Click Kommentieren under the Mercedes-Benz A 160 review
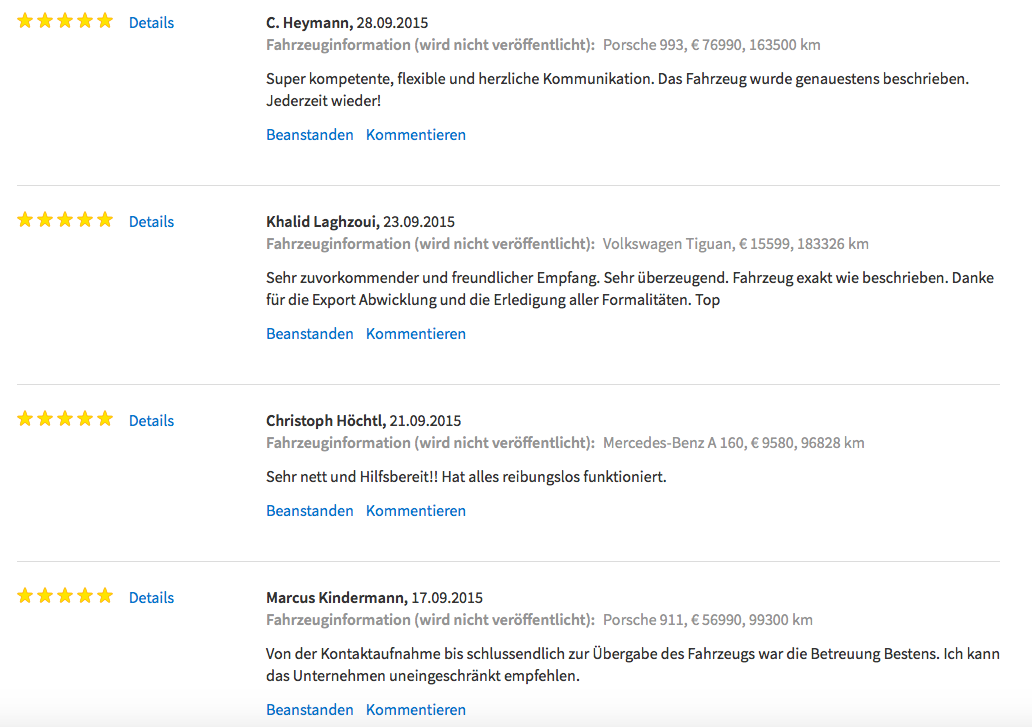The height and width of the screenshot is (727, 1032). [x=416, y=511]
